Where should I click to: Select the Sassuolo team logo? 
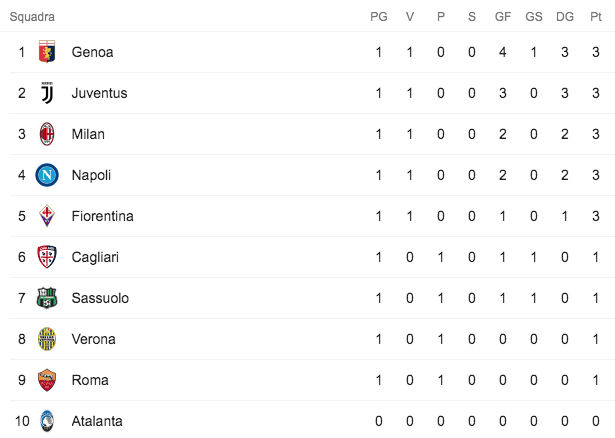coord(47,298)
